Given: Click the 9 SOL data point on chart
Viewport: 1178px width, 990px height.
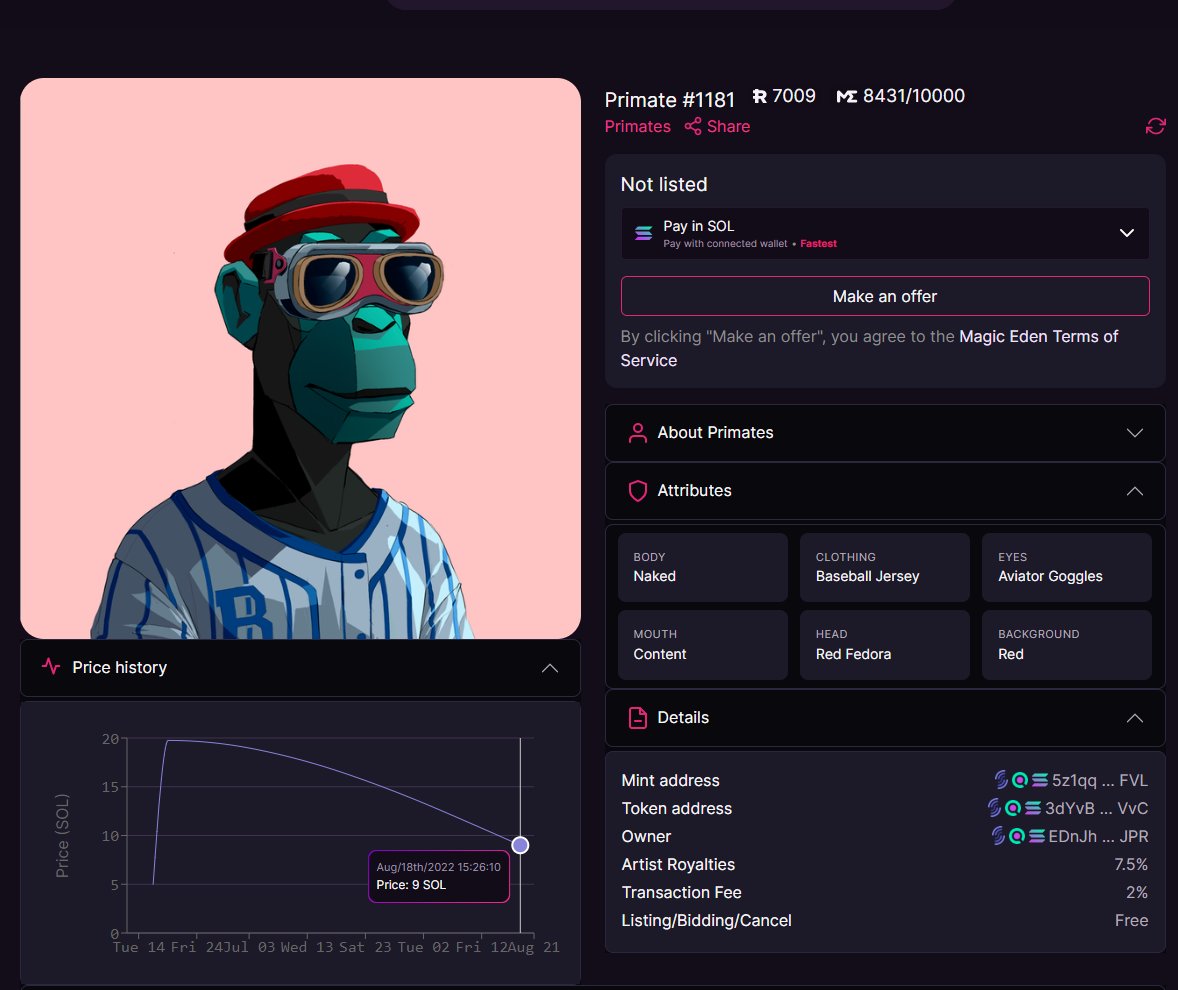Looking at the screenshot, I should (520, 845).
